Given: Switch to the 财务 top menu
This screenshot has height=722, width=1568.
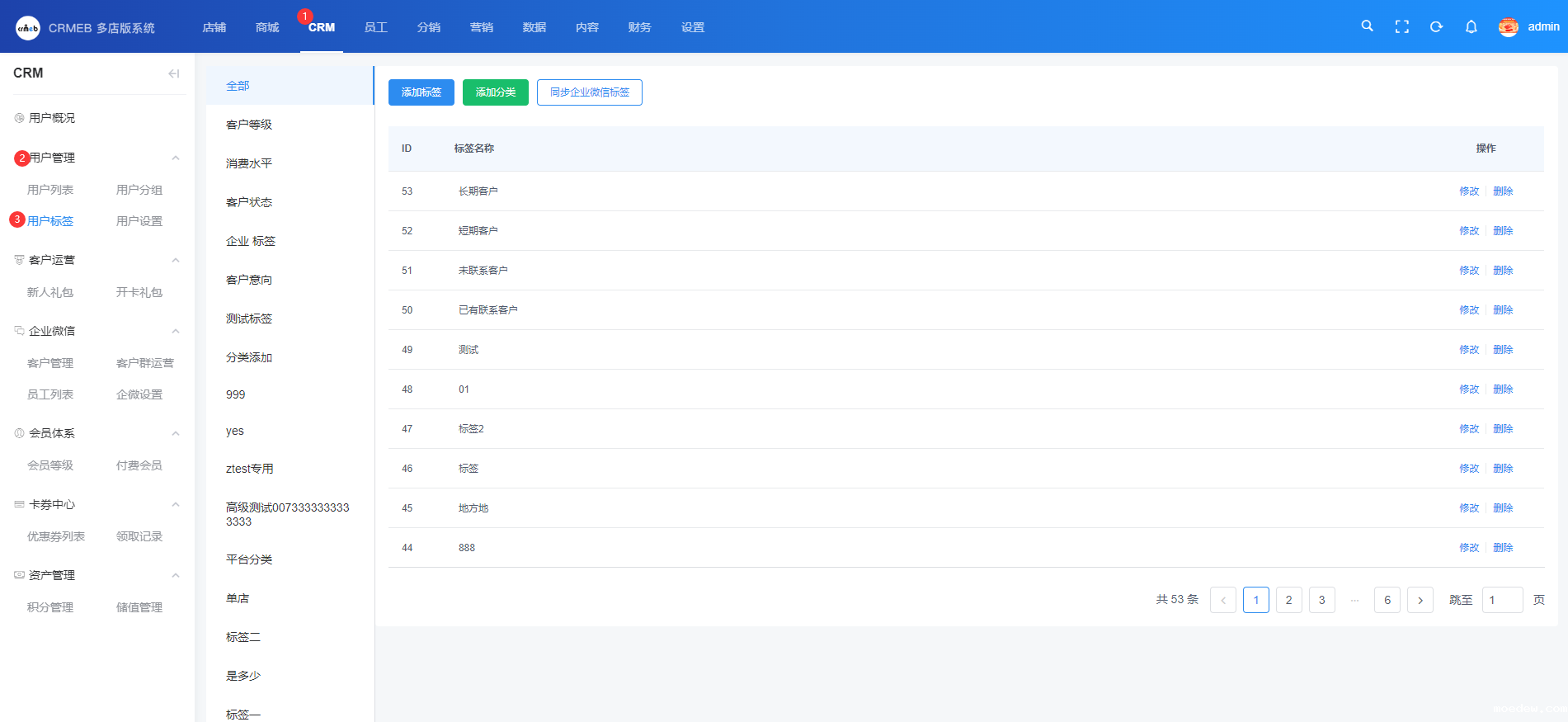Looking at the screenshot, I should point(639,27).
